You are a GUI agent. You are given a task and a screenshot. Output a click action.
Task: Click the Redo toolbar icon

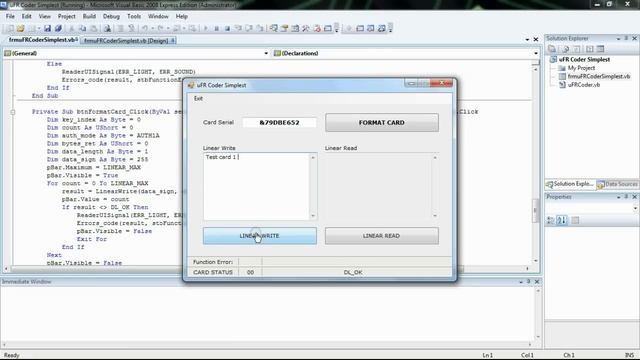point(160,28)
